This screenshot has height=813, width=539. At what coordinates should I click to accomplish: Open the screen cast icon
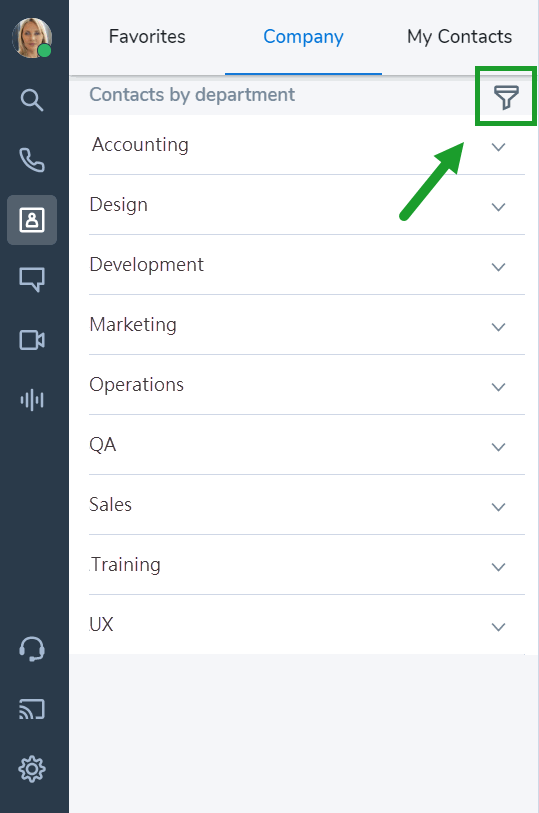point(32,709)
